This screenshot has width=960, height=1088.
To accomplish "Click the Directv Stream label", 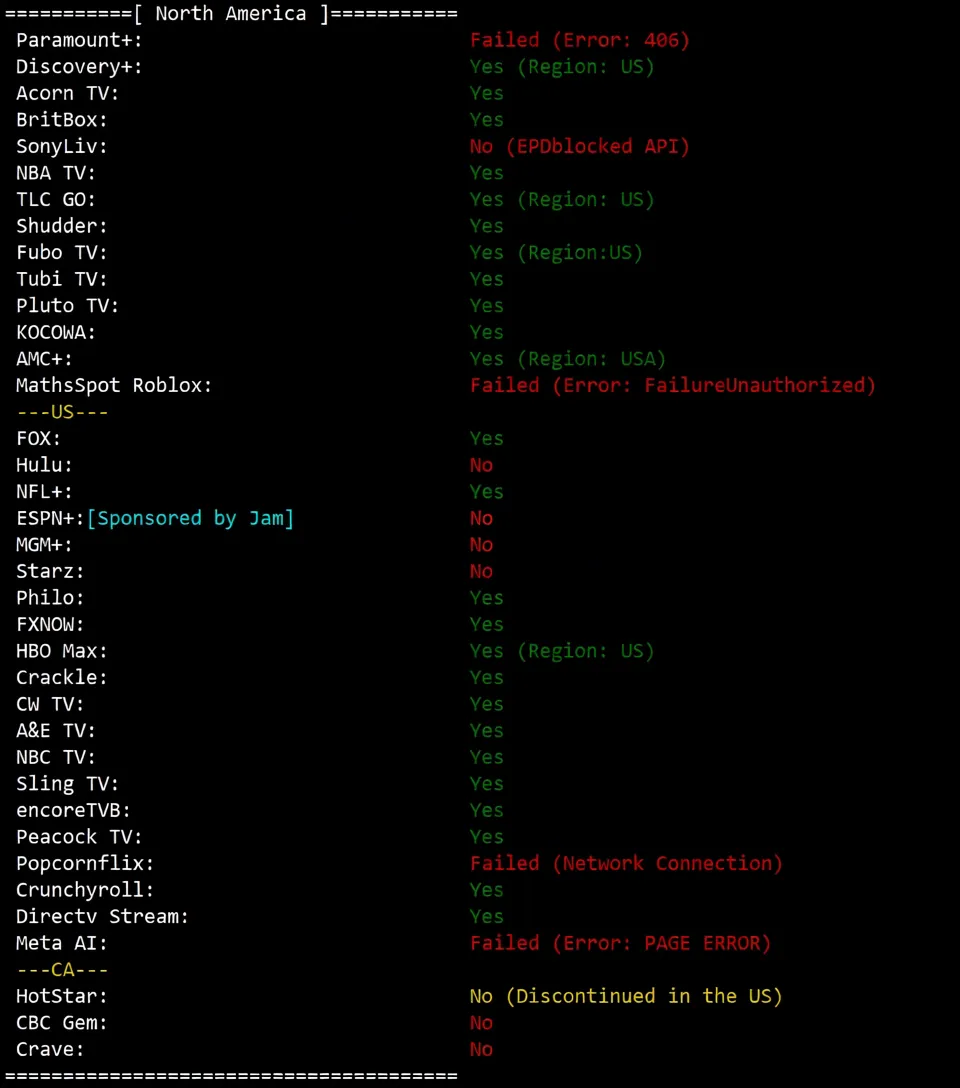I will 102,916.
